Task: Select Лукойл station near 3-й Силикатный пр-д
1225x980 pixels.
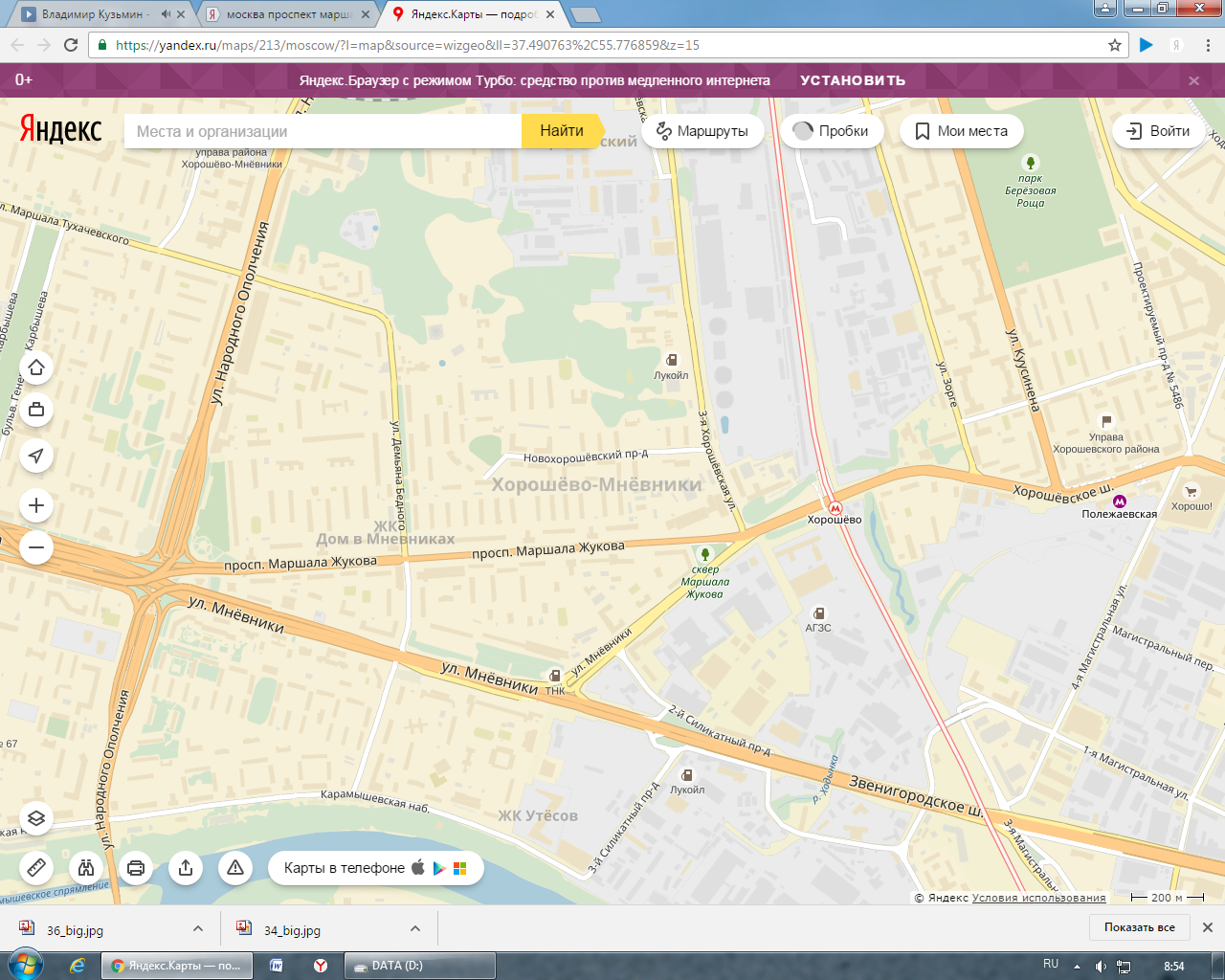Action: coord(687,775)
